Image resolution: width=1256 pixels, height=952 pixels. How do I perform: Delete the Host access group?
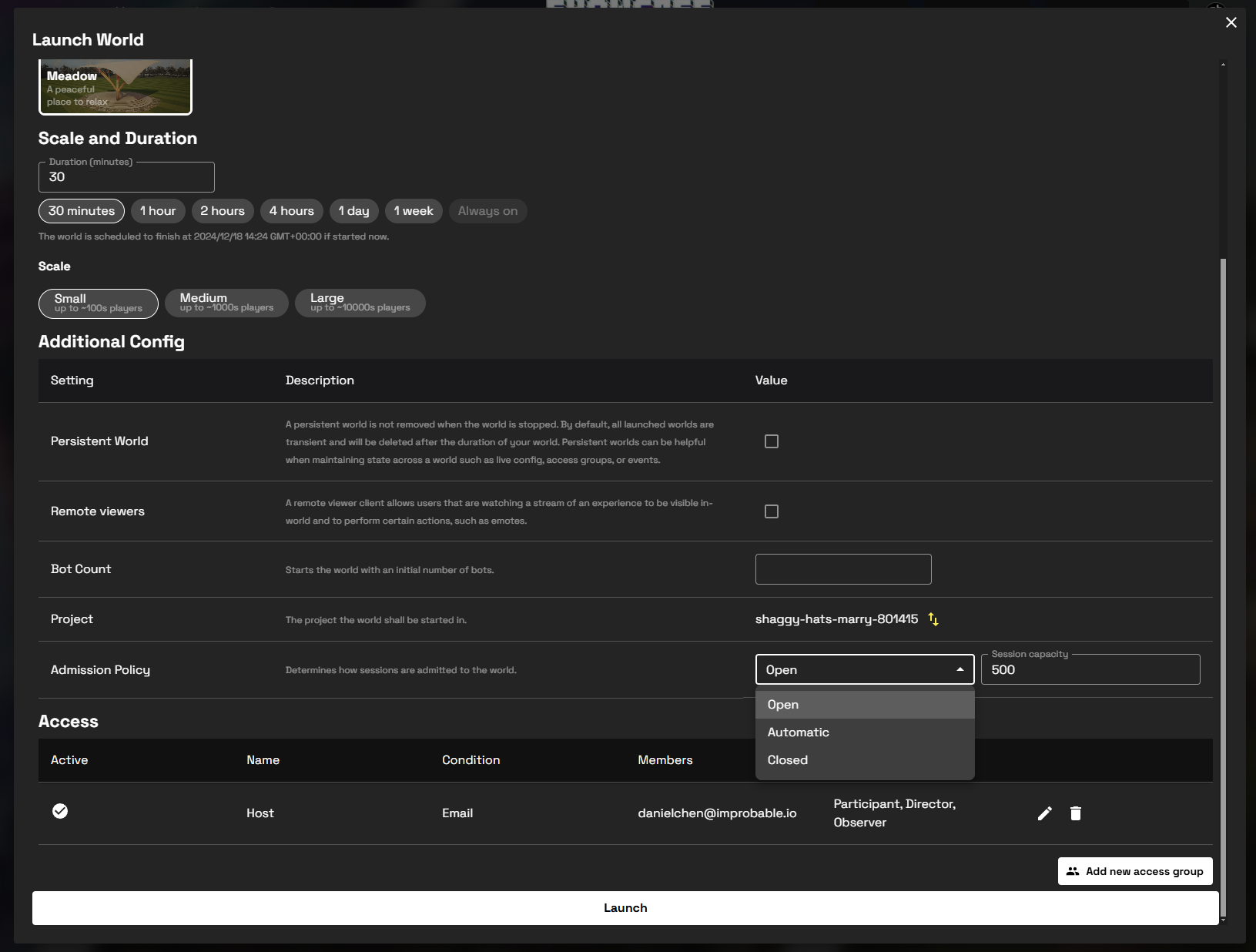click(x=1076, y=813)
